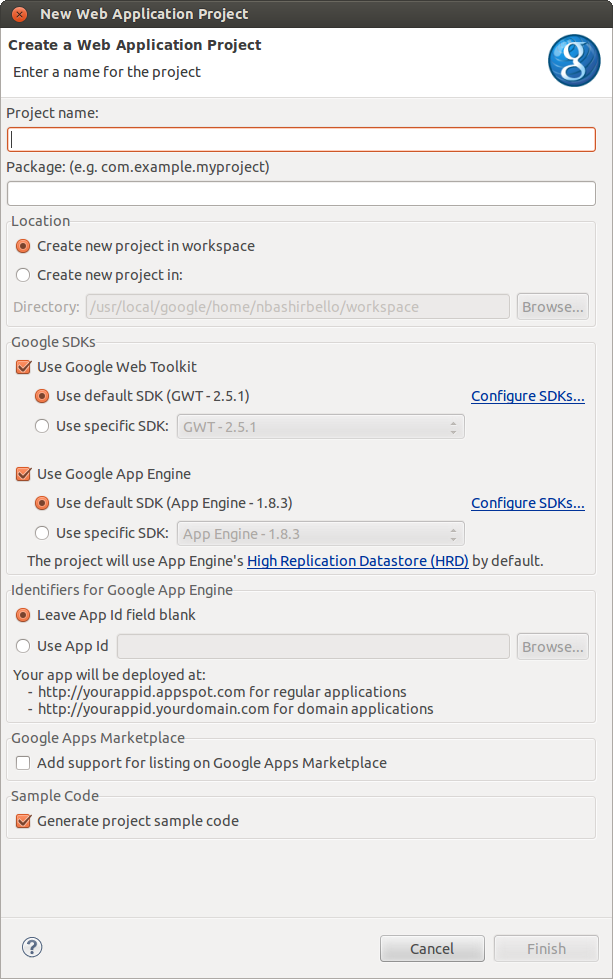Expand the App Engine - 1.8.3 dropdown
The width and height of the screenshot is (613, 979).
pos(320,534)
